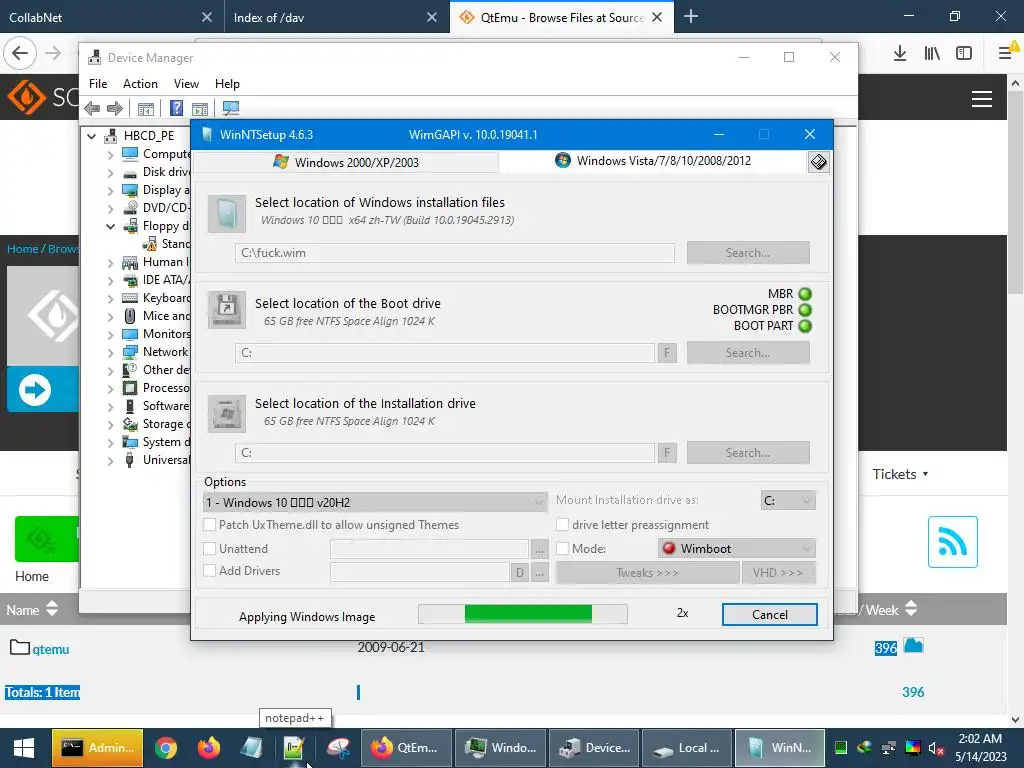Click the disk tool icon beside Vista tab
Viewport: 1024px width, 768px height.
click(818, 162)
